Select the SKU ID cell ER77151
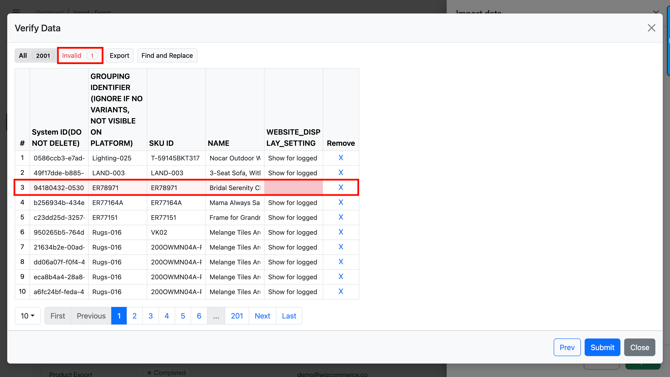This screenshot has height=377, width=670. 176,218
